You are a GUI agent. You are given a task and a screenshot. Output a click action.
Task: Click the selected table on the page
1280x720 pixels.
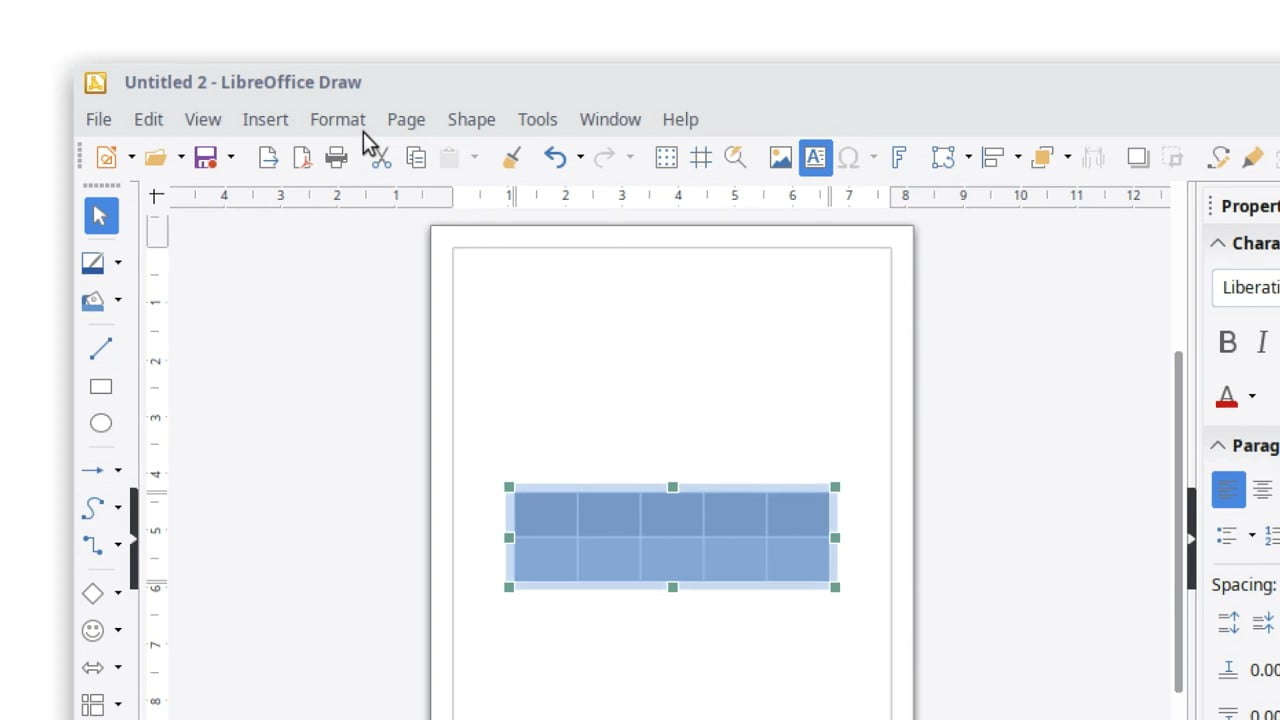coord(672,537)
